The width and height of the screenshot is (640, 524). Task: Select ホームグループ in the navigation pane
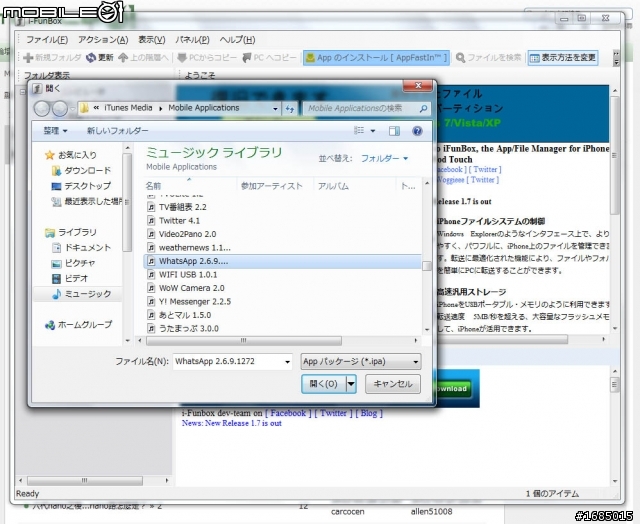pos(78,325)
